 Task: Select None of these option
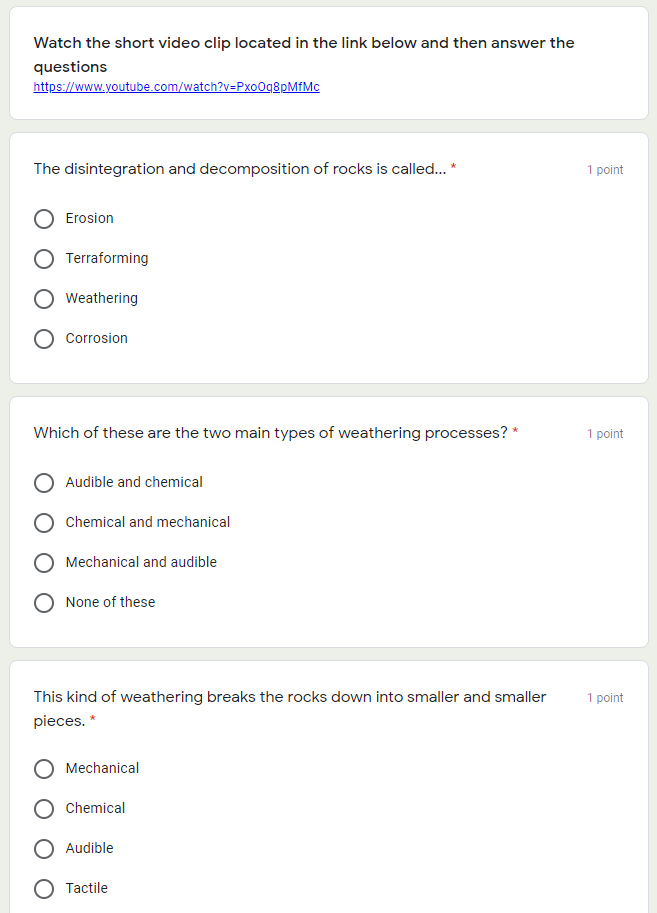coord(44,602)
